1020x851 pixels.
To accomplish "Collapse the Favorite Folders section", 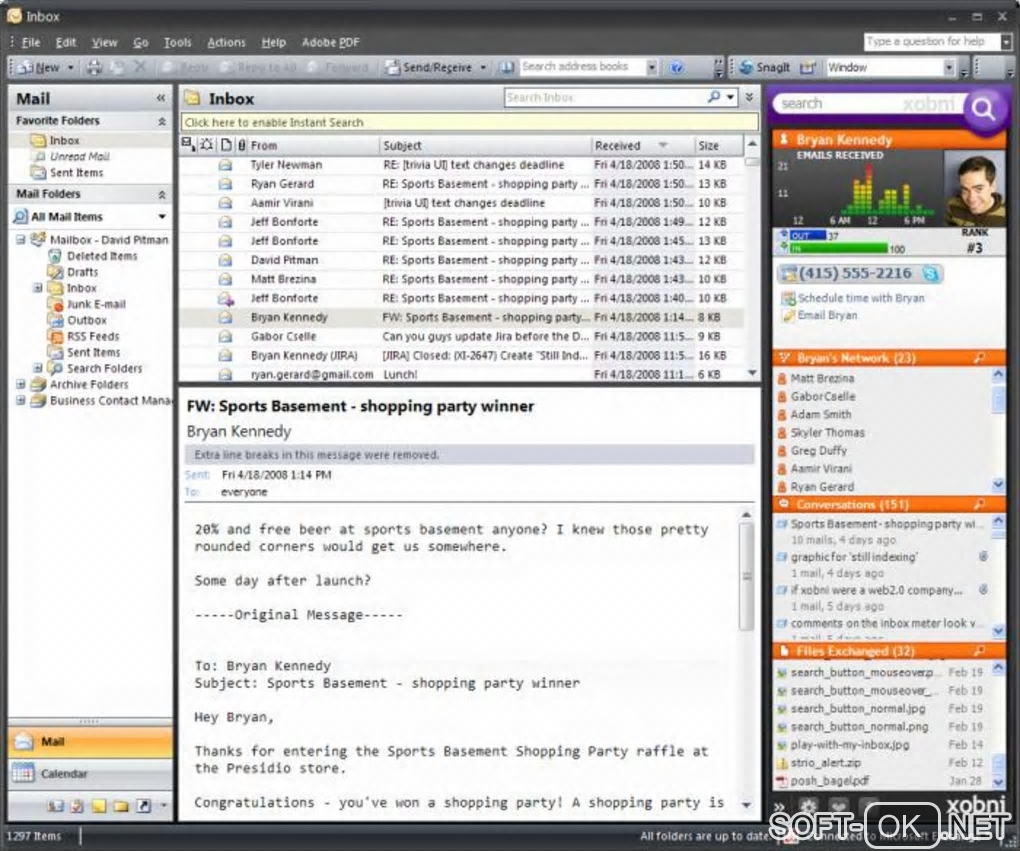I will [x=162, y=121].
